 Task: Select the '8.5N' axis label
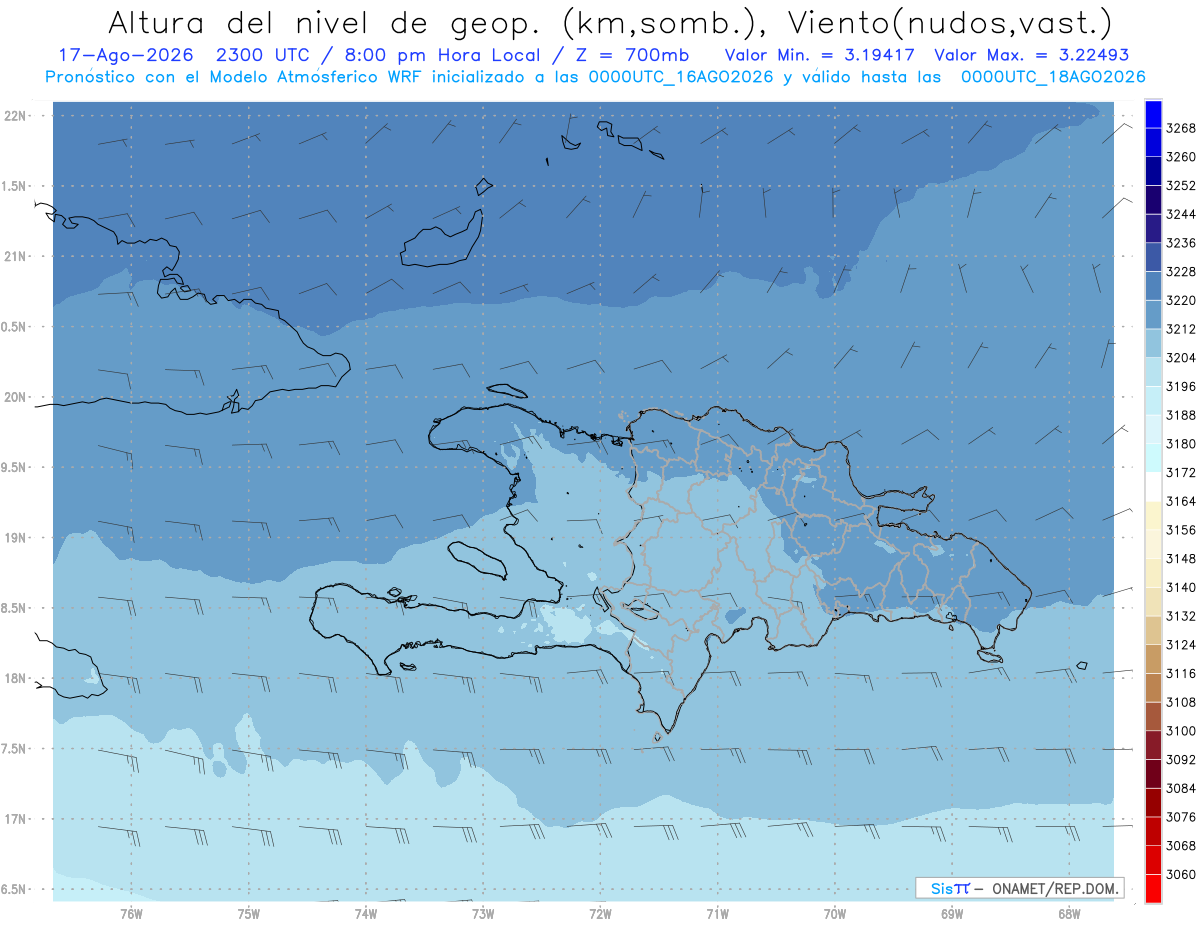point(13,608)
